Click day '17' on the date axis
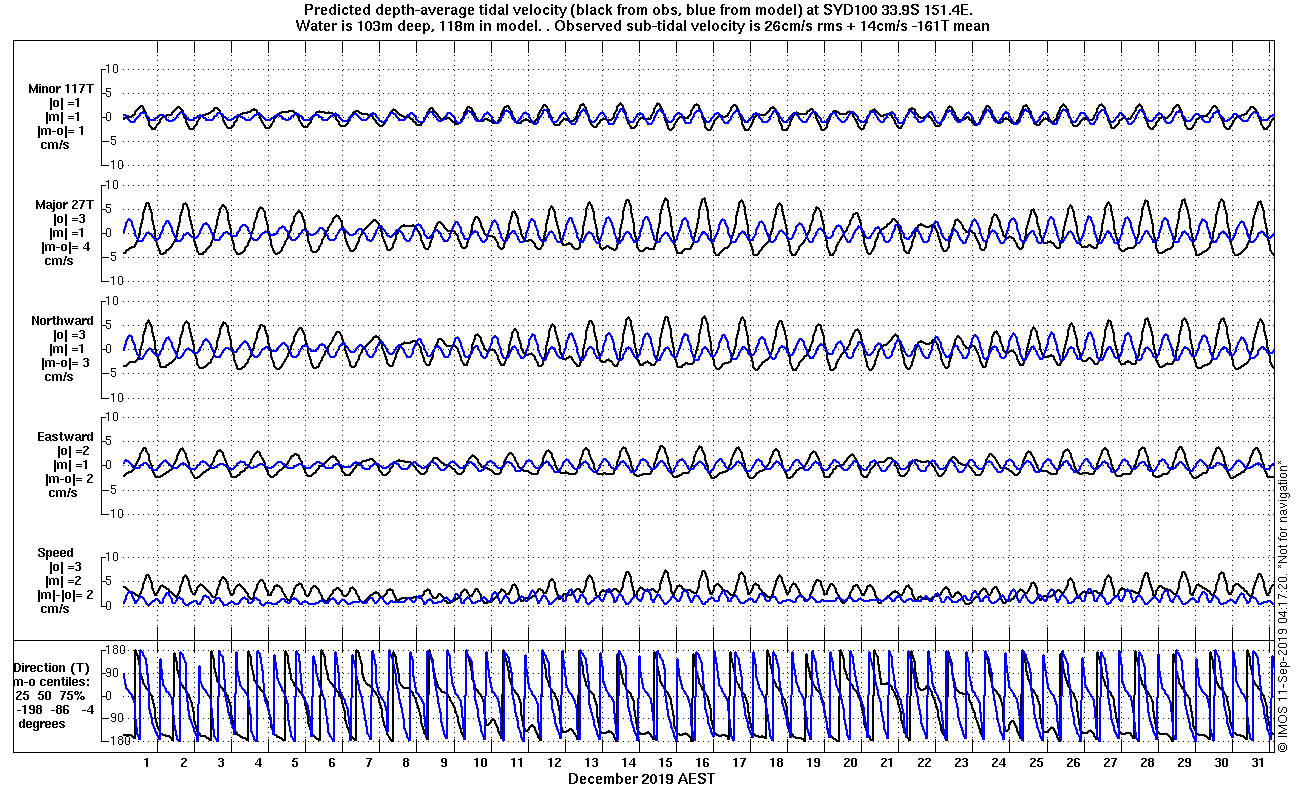1300x800 pixels. pos(739,763)
